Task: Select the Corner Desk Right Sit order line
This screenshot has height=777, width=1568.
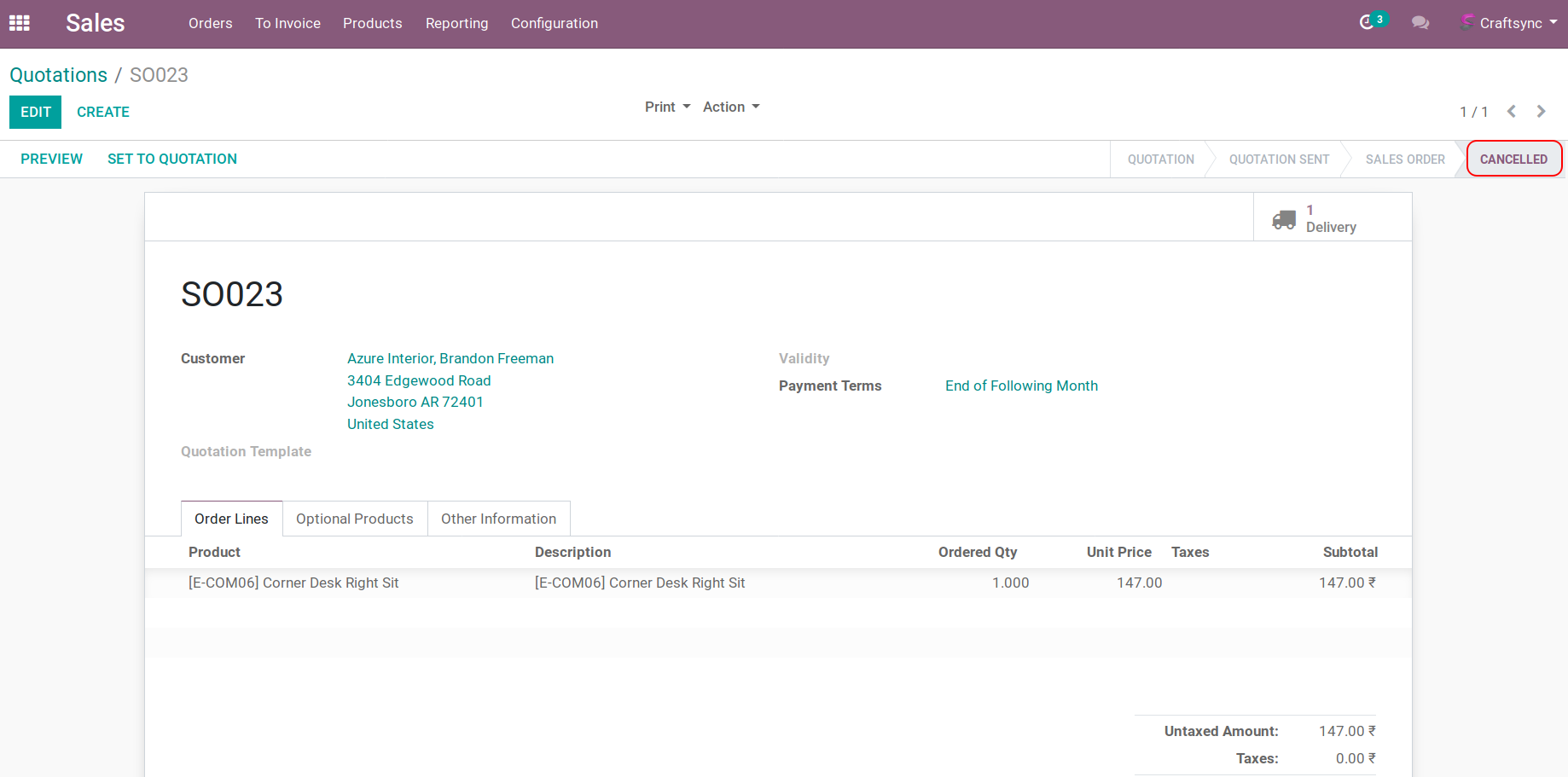Action: tap(293, 583)
